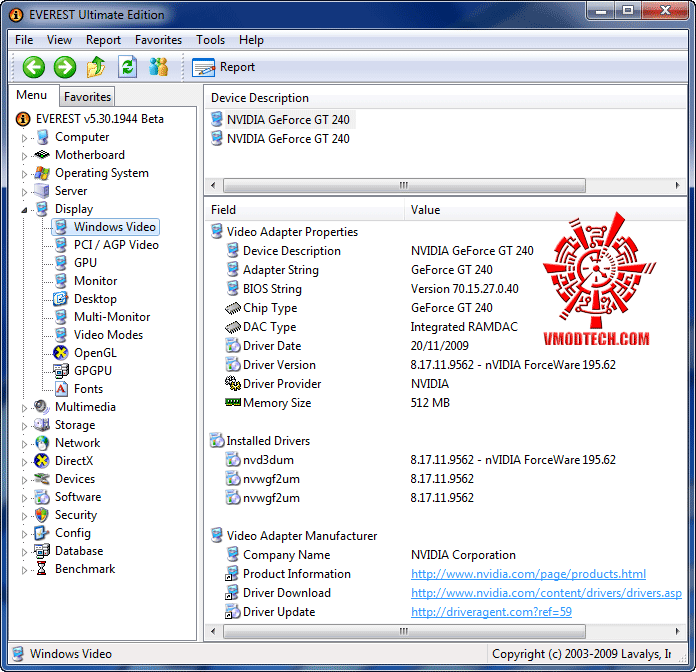Open Multi-Monitor tree item
The height and width of the screenshot is (672, 696).
[x=112, y=317]
